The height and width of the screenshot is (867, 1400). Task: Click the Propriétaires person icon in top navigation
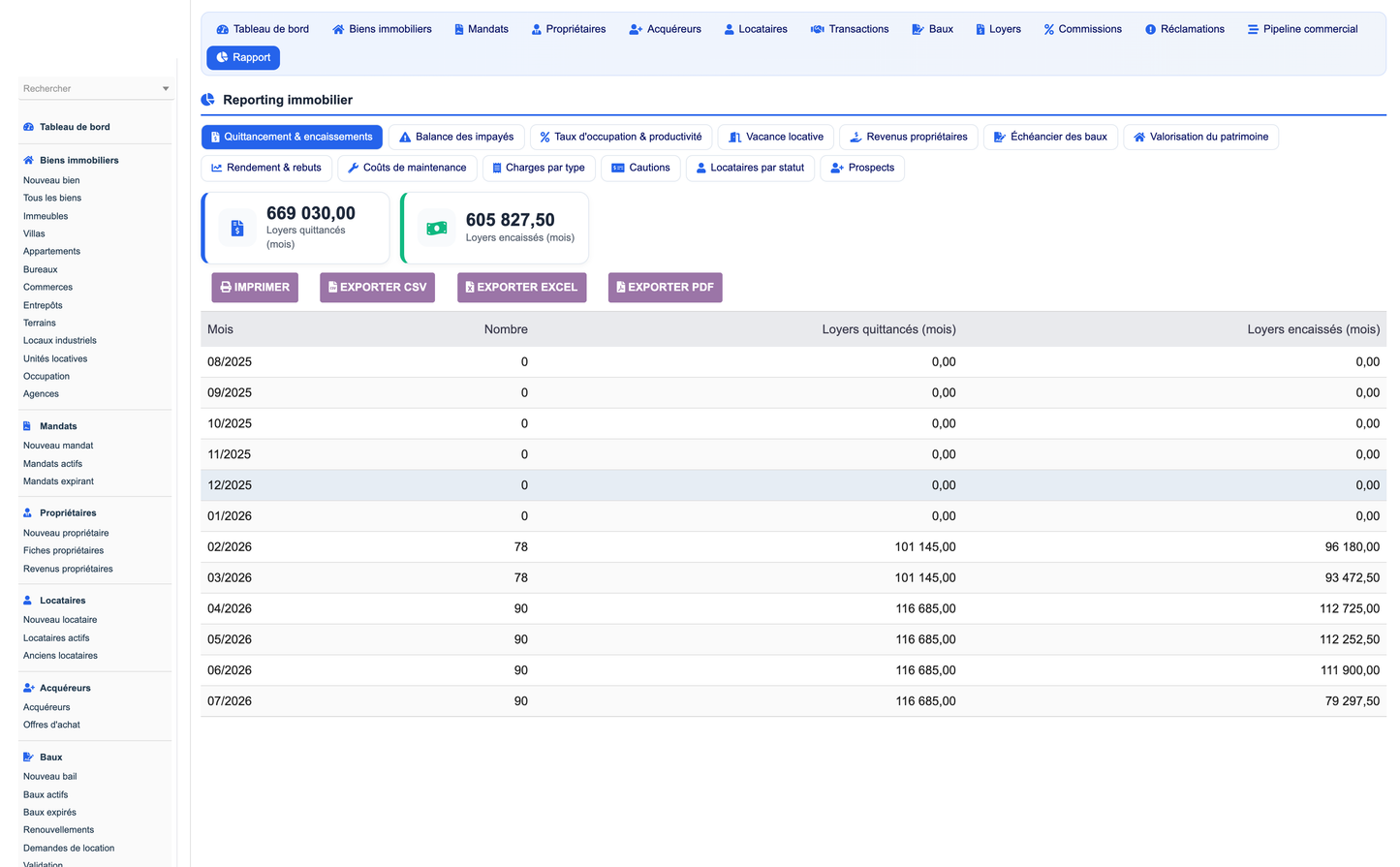537,29
